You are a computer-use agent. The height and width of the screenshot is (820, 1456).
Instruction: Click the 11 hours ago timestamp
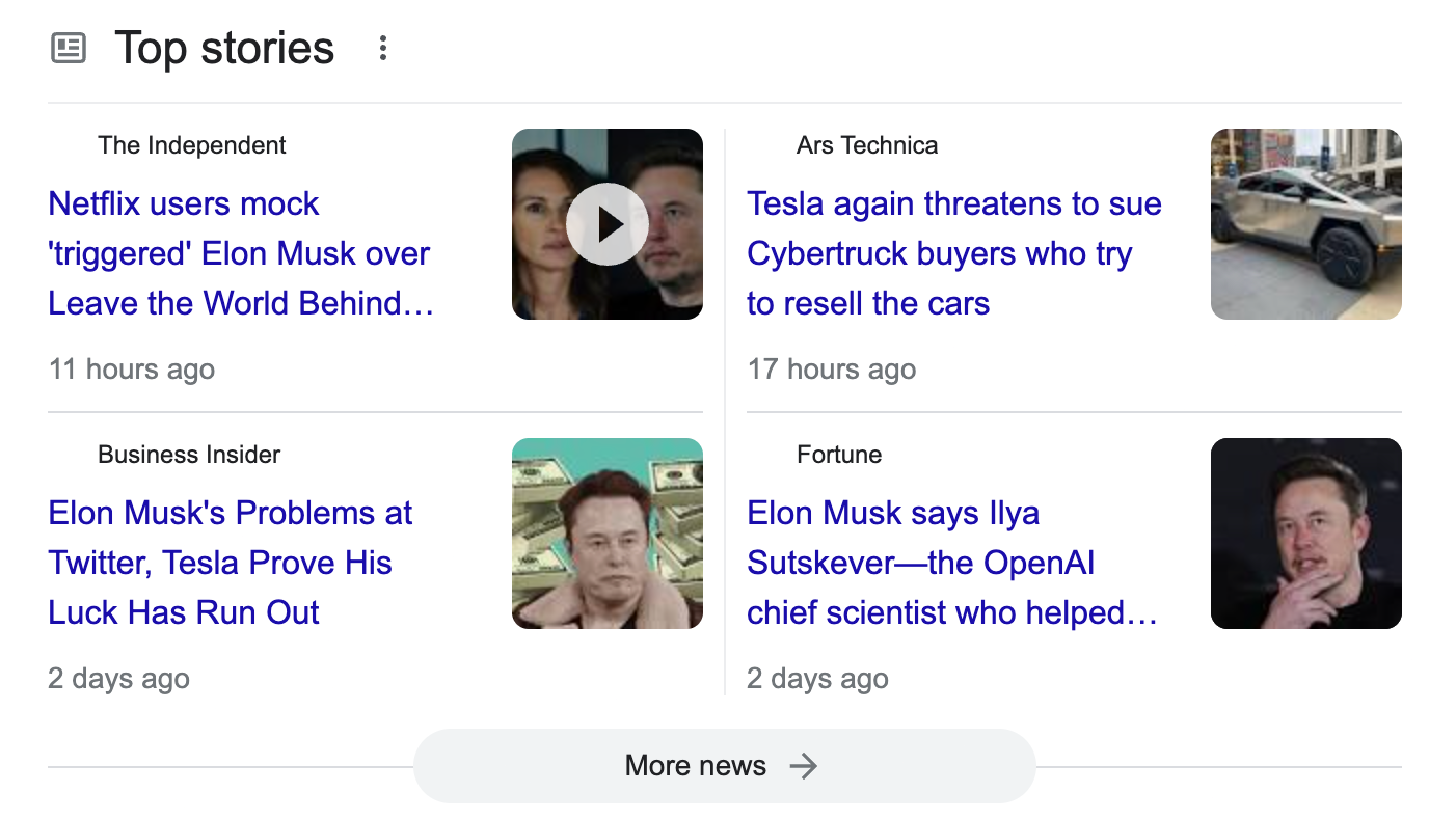pos(132,370)
